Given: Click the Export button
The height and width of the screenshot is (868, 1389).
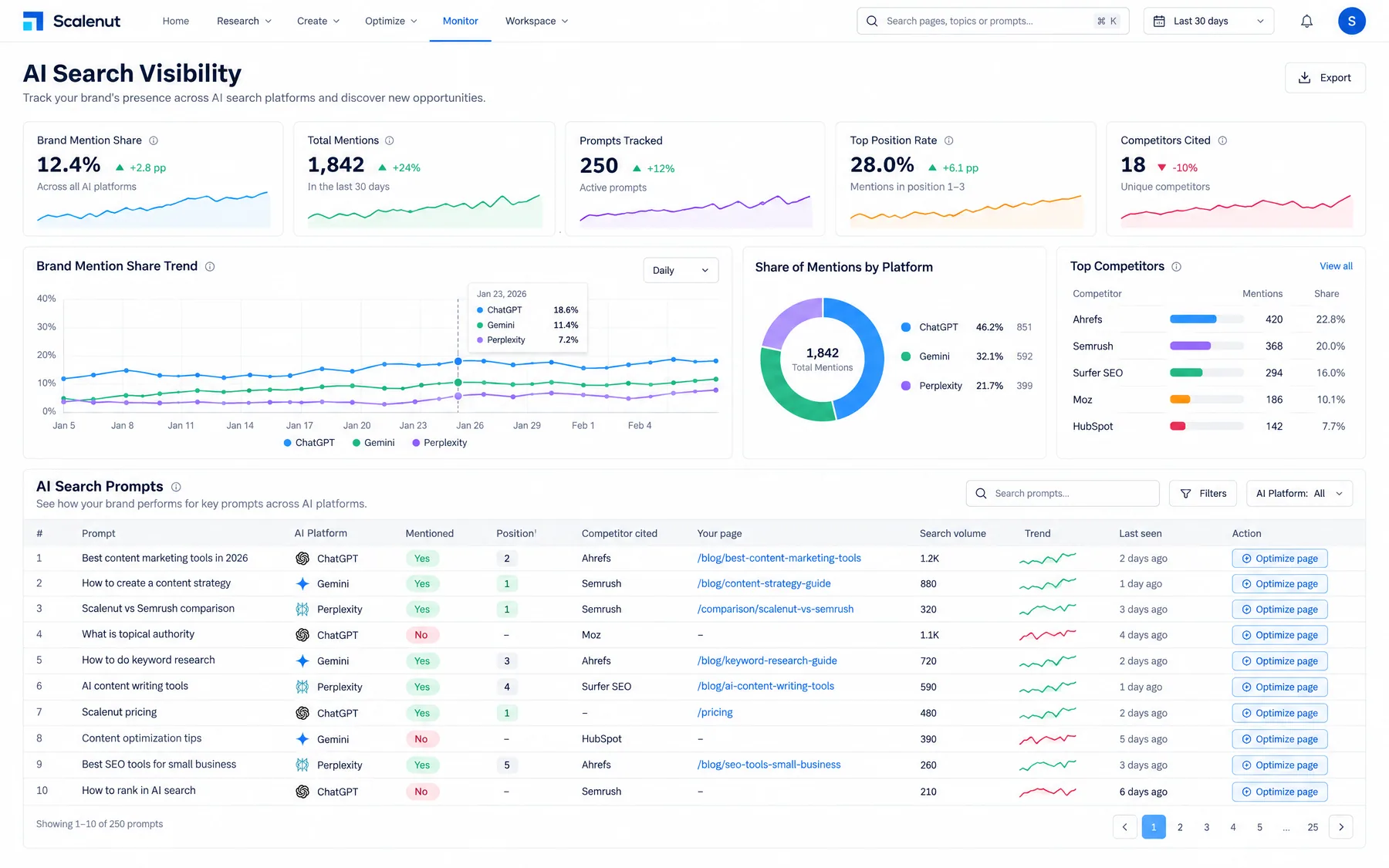Looking at the screenshot, I should point(1325,78).
